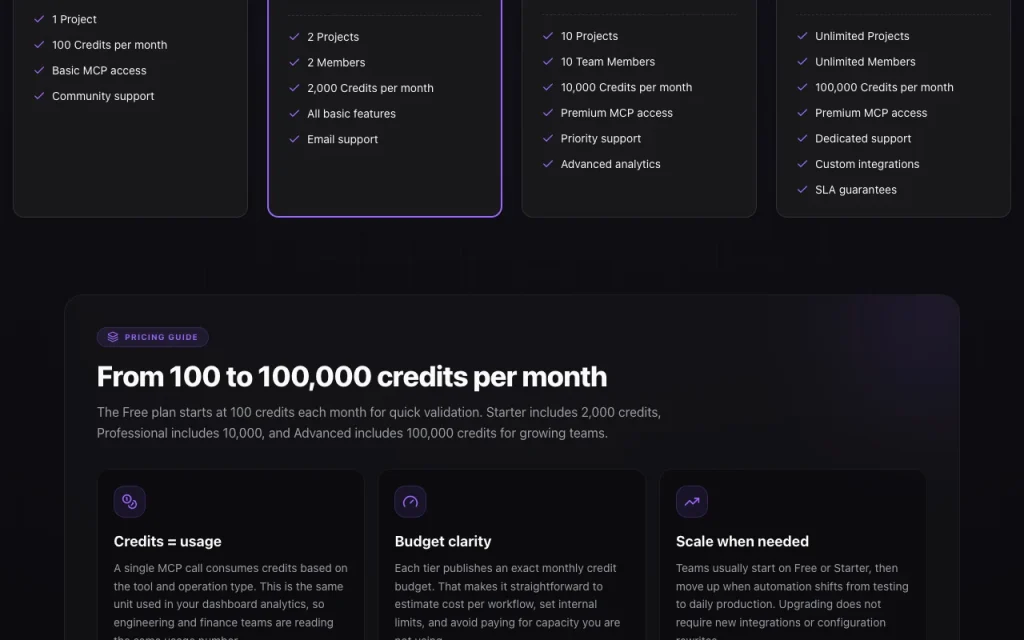This screenshot has height=640, width=1024.
Task: Click the checkmark next to SLA guarantees
Action: [802, 189]
